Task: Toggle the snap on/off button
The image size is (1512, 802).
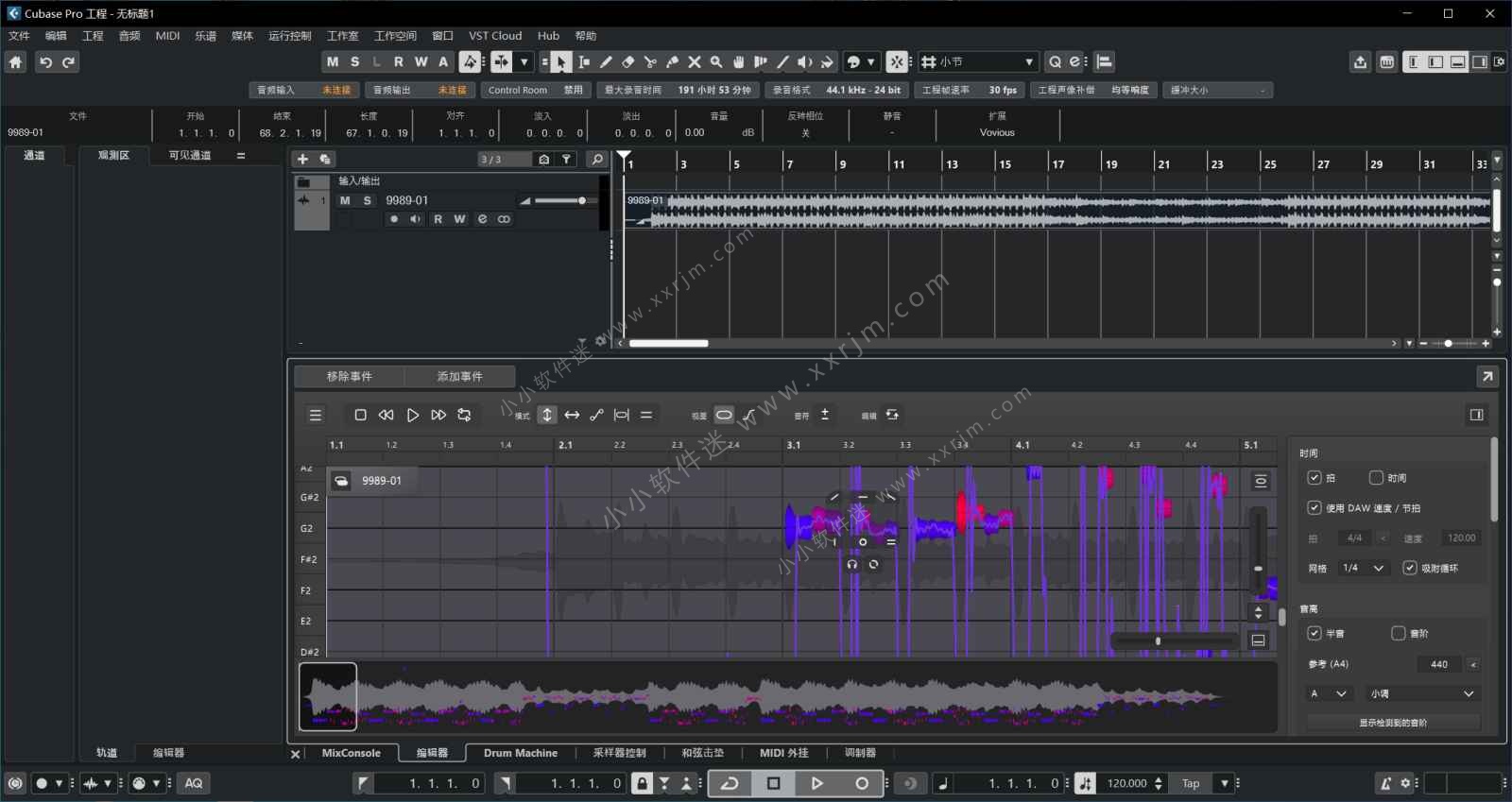Action: 897,62
